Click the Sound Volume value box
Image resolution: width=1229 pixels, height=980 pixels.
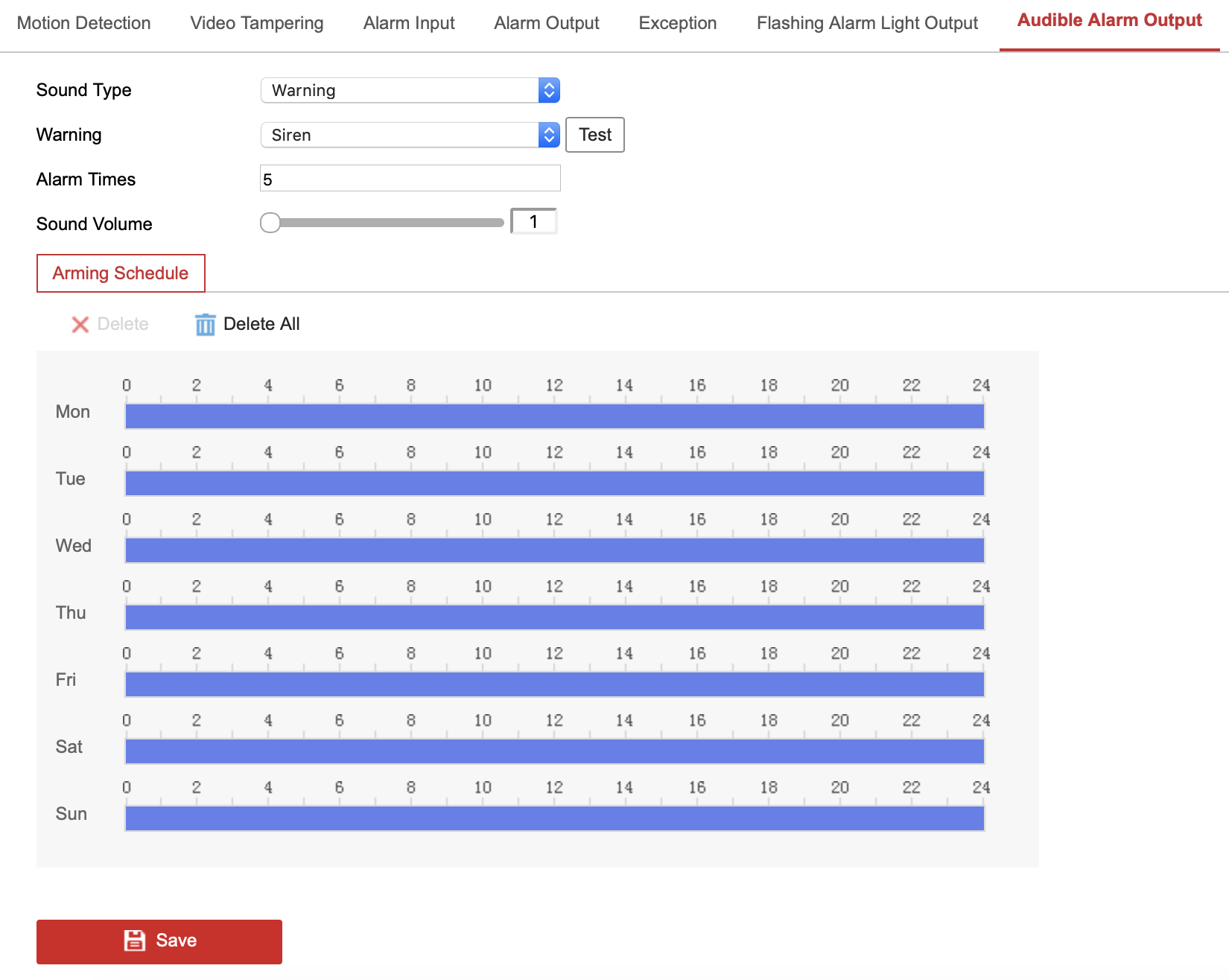533,222
